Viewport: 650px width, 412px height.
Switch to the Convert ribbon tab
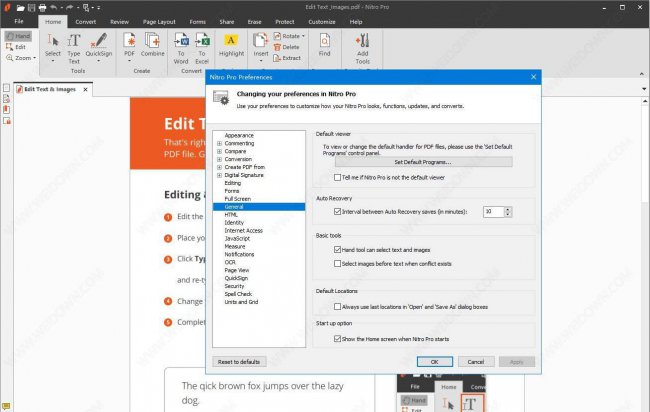click(x=85, y=22)
